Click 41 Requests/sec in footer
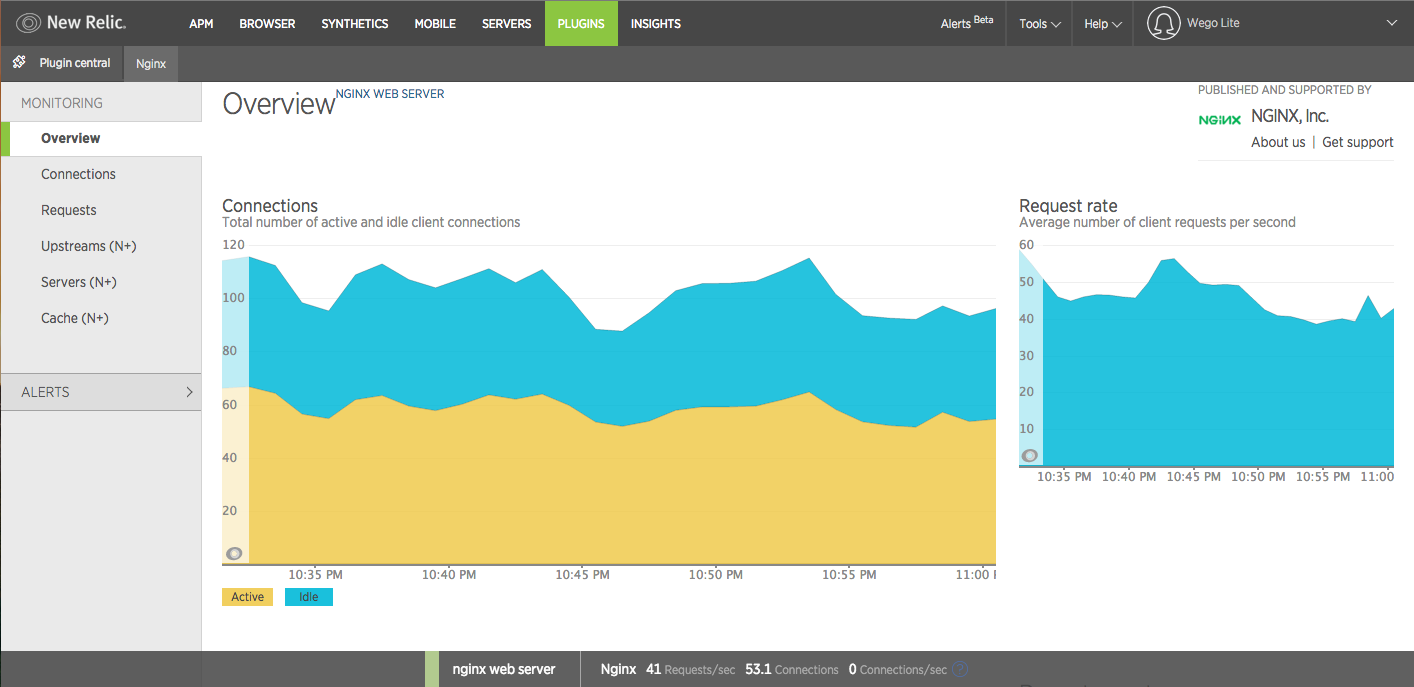This screenshot has width=1414, height=687. [x=690, y=669]
